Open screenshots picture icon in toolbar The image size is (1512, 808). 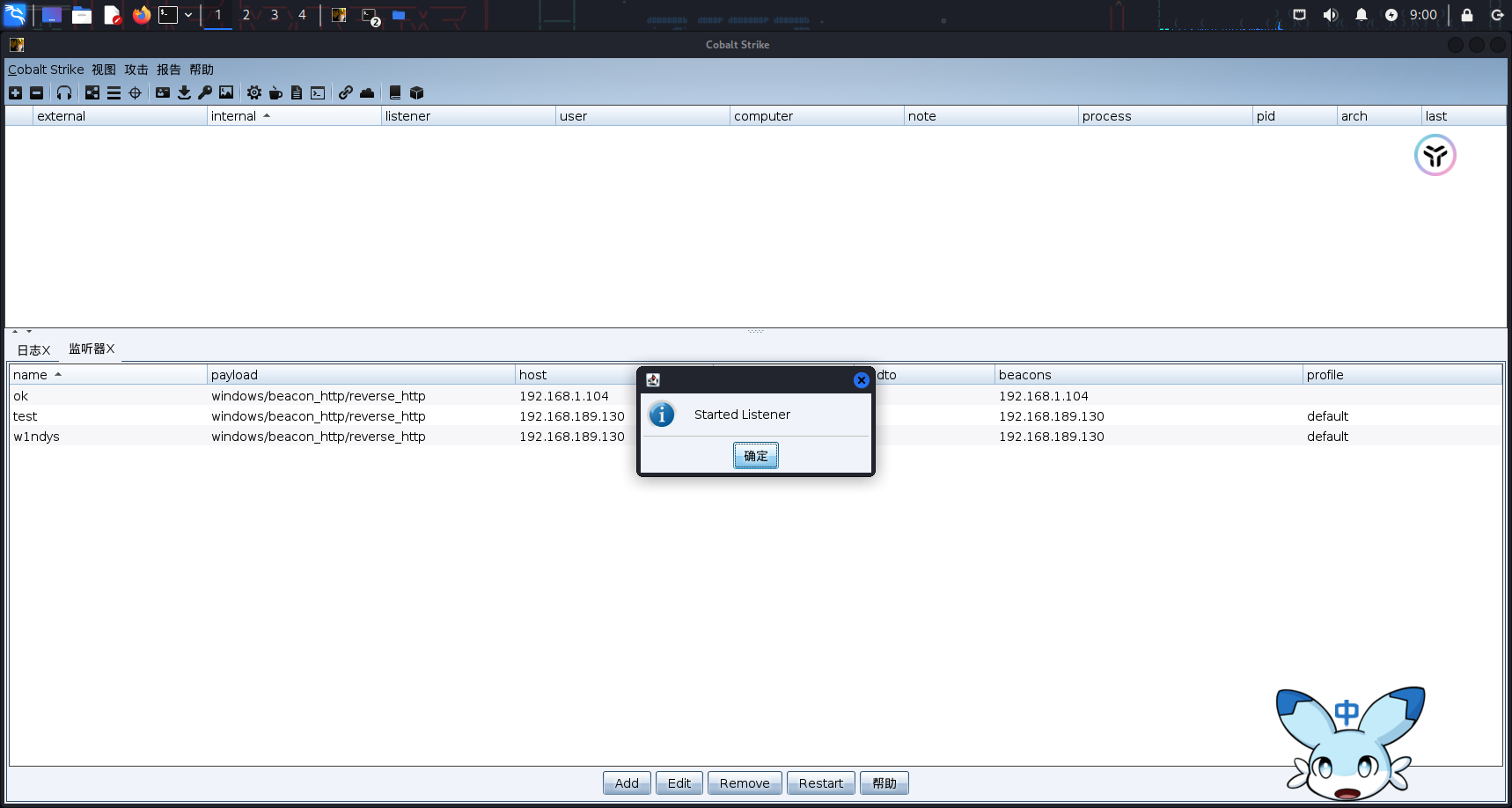coord(226,92)
